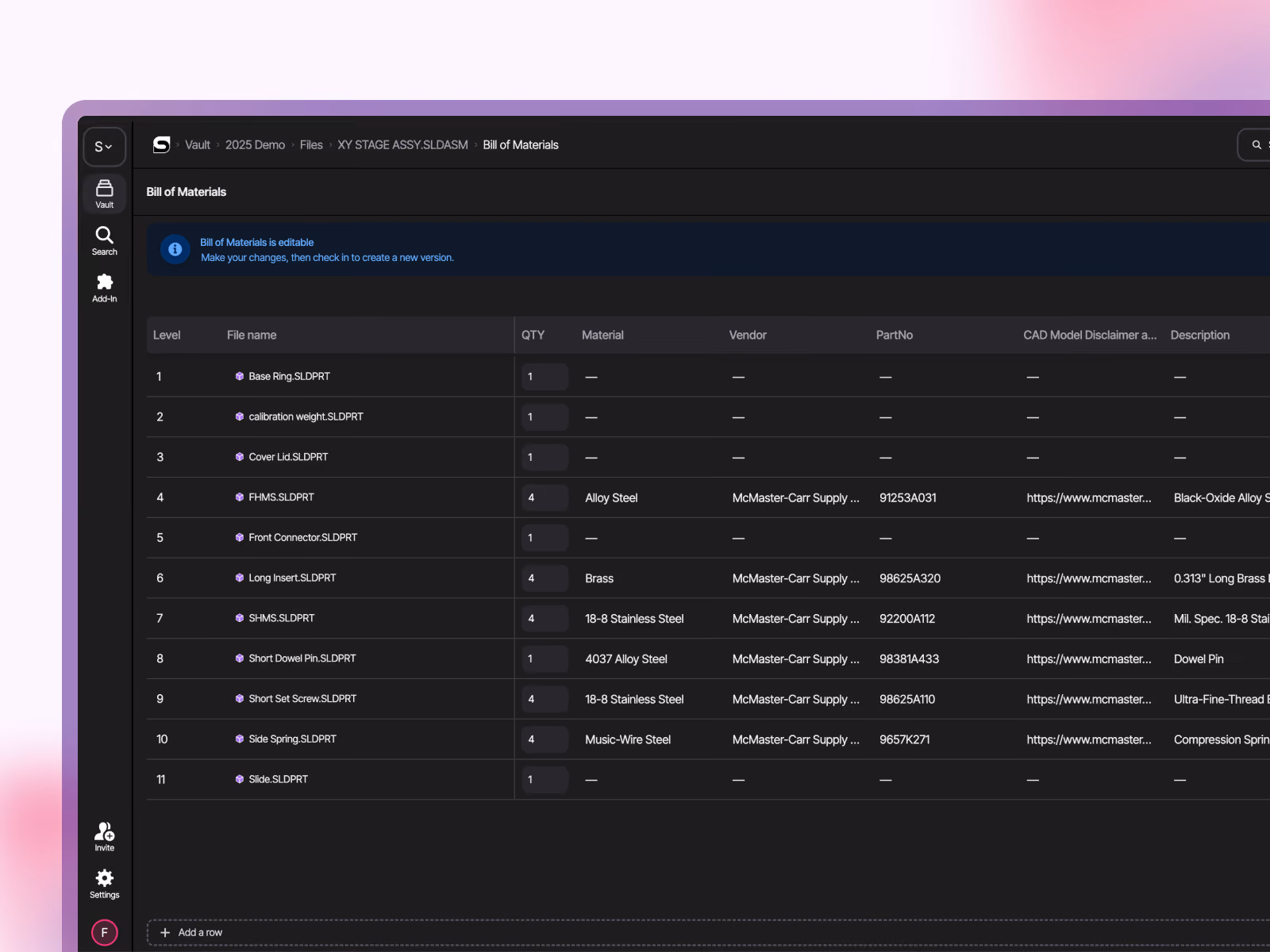The height and width of the screenshot is (952, 1270).
Task: Click Short Dowel Pin.SLDPRT part icon
Action: pyautogui.click(x=240, y=658)
